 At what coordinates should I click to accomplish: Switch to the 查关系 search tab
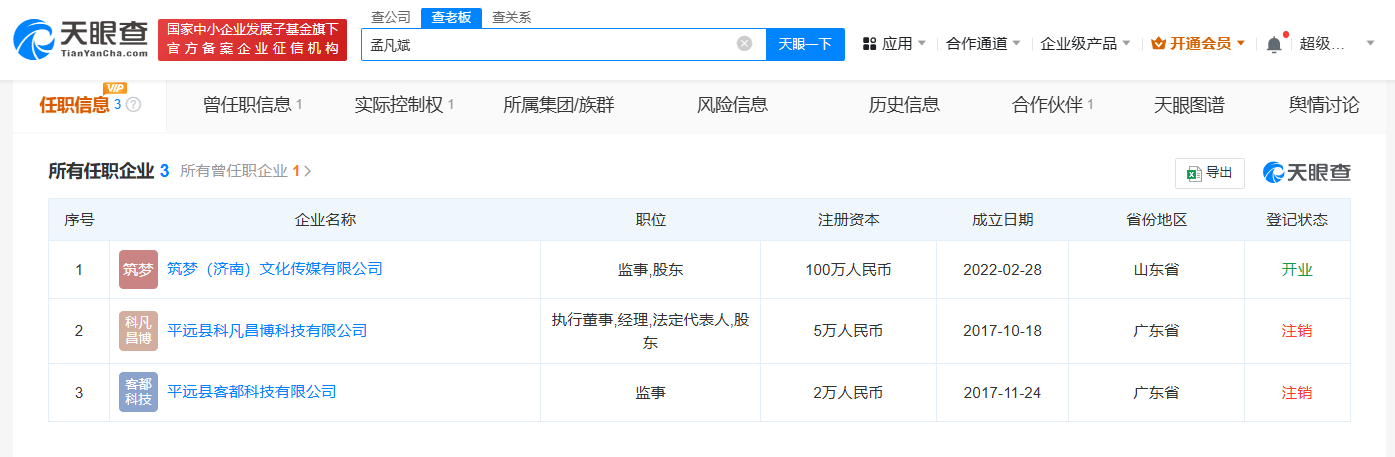[511, 17]
